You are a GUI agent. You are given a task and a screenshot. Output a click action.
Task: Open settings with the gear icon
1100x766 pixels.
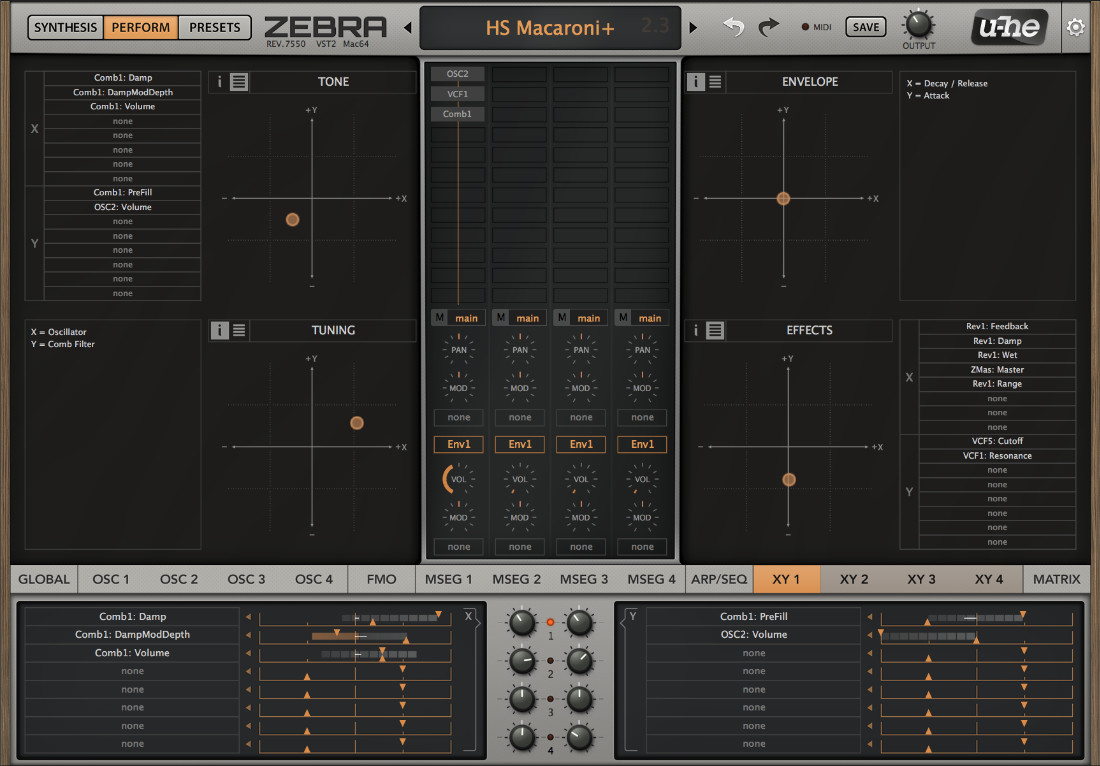[x=1075, y=27]
